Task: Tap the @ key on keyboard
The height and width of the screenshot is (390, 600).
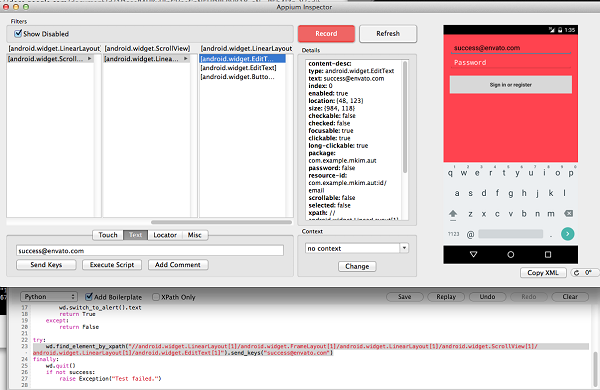Action: click(x=470, y=234)
